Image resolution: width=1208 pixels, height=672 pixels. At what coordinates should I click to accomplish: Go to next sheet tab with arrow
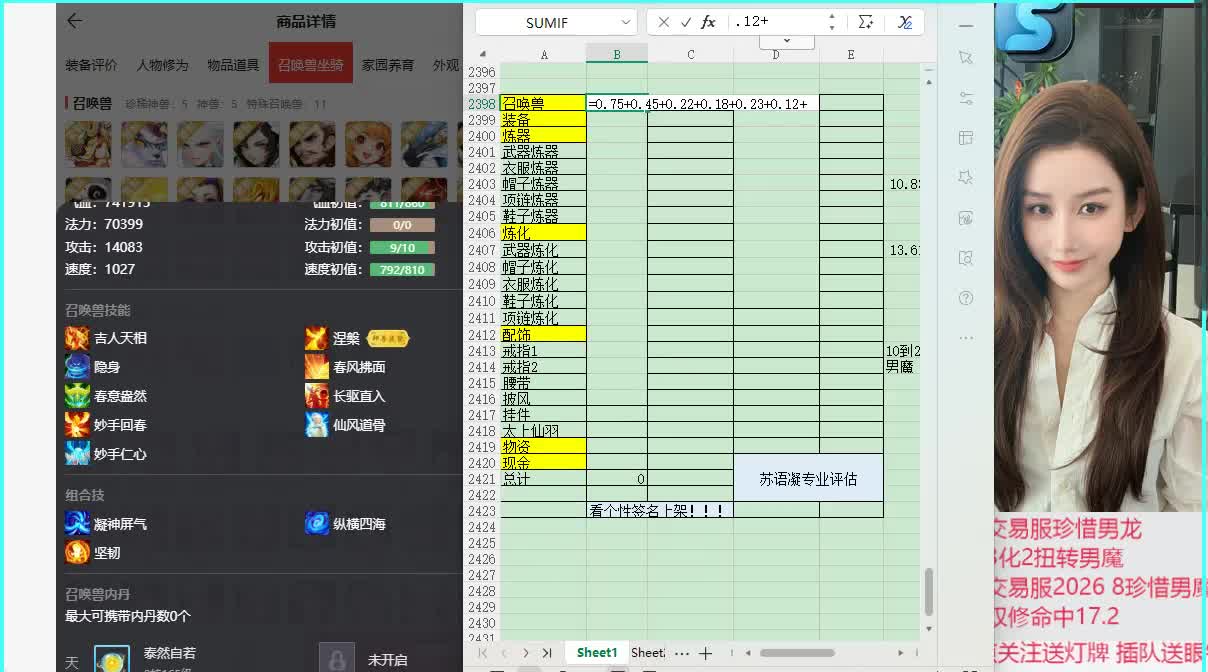[526, 653]
